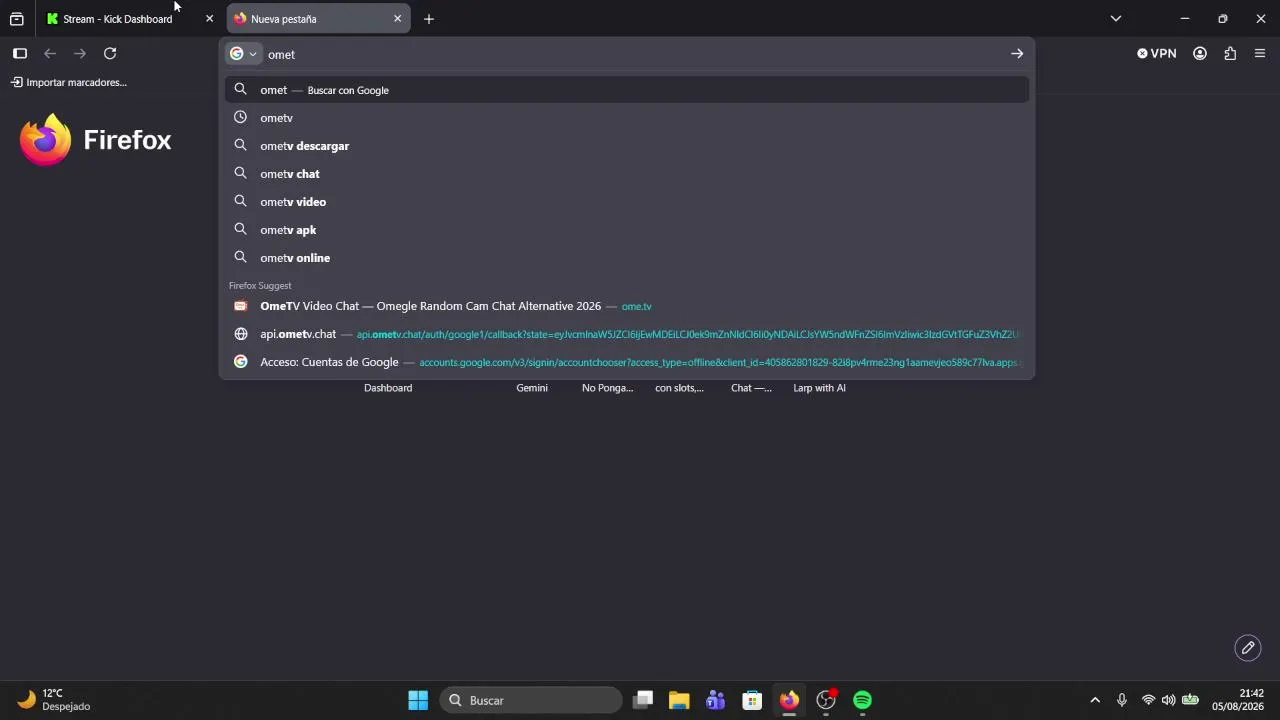Click the Gemini shortcut label
This screenshot has height=720, width=1280.
(532, 388)
